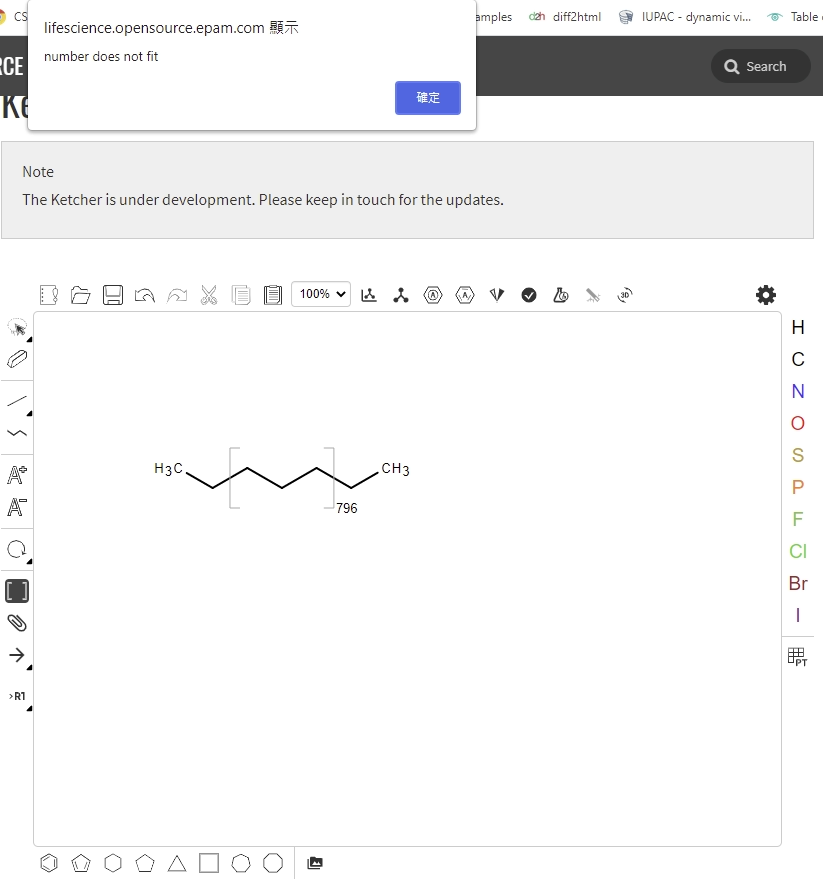Click the 796 repeat count label
This screenshot has height=885, width=823.
[347, 508]
